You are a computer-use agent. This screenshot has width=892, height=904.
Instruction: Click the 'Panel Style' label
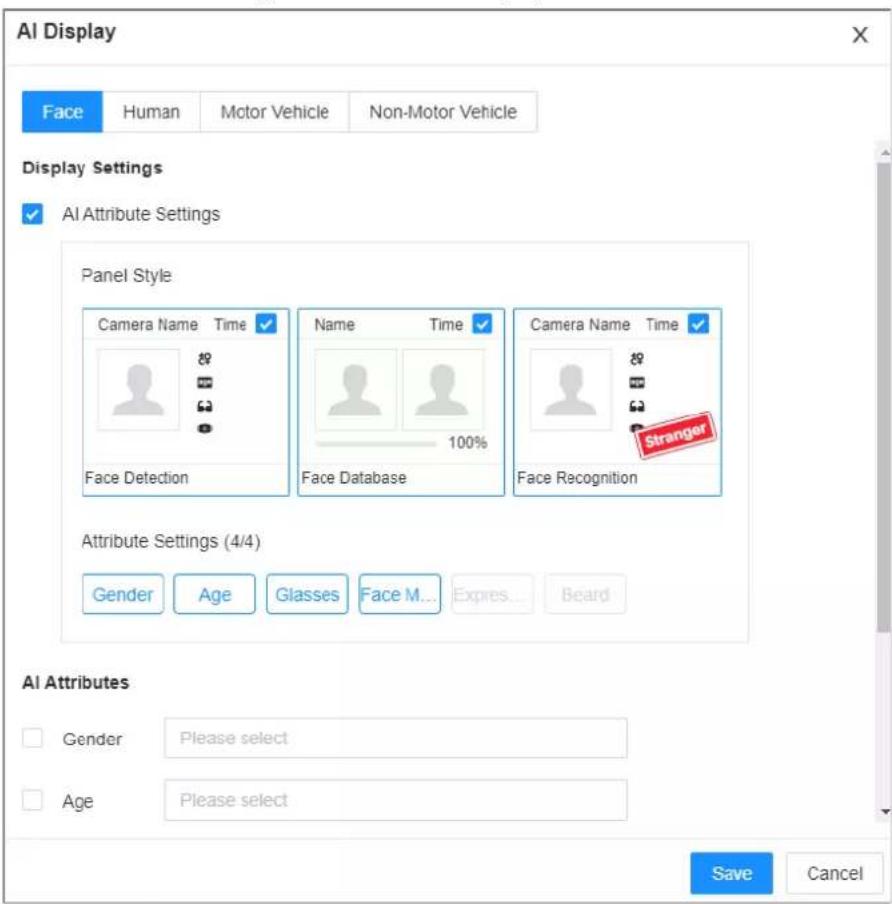pos(126,276)
